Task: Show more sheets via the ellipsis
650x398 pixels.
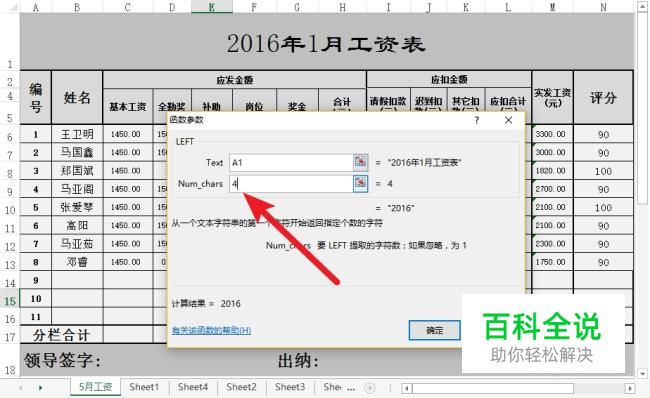Action: tap(351, 388)
